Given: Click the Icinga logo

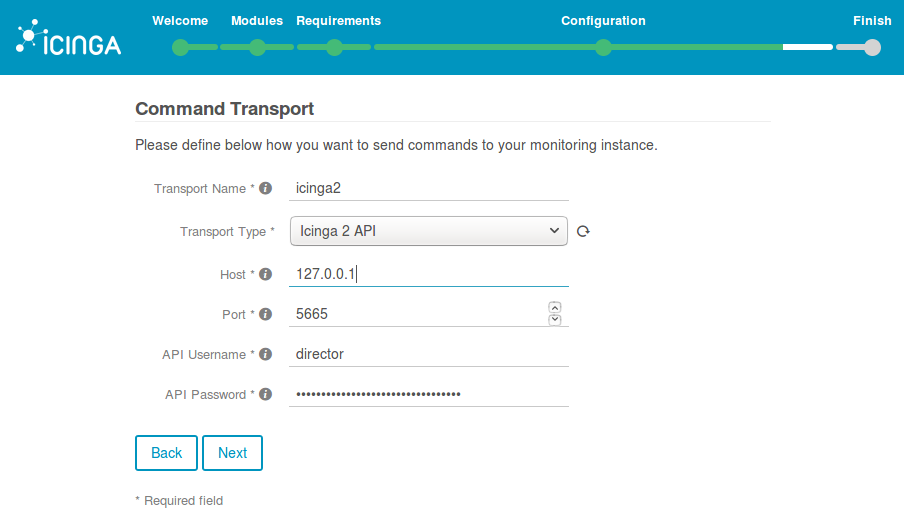Looking at the screenshot, I should (x=69, y=37).
